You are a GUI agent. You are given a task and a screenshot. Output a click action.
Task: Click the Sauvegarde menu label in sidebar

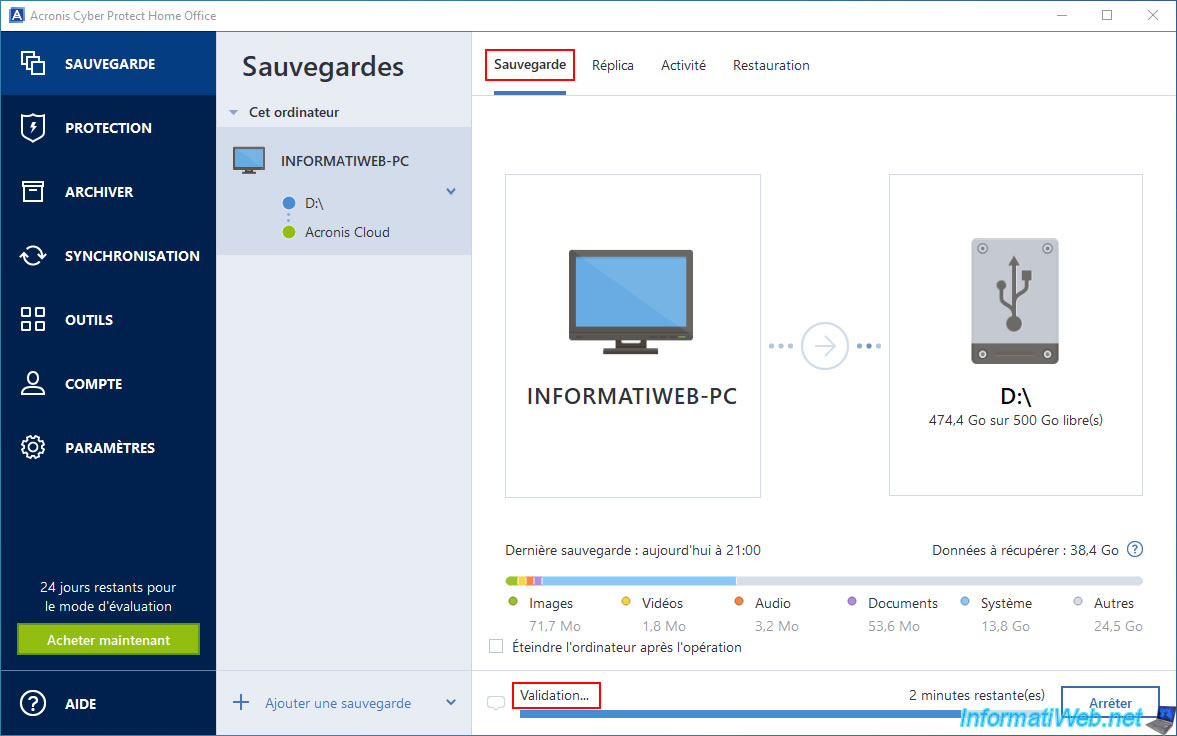[x=110, y=64]
